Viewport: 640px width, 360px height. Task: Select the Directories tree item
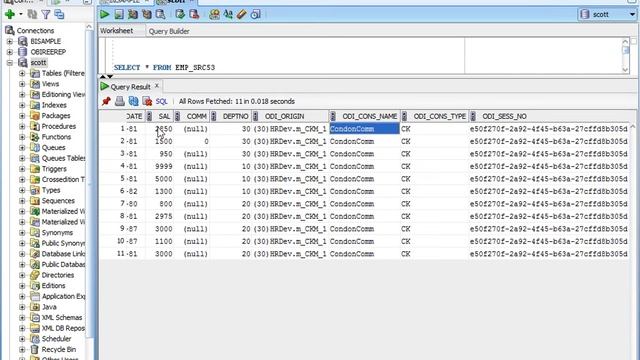[58, 275]
